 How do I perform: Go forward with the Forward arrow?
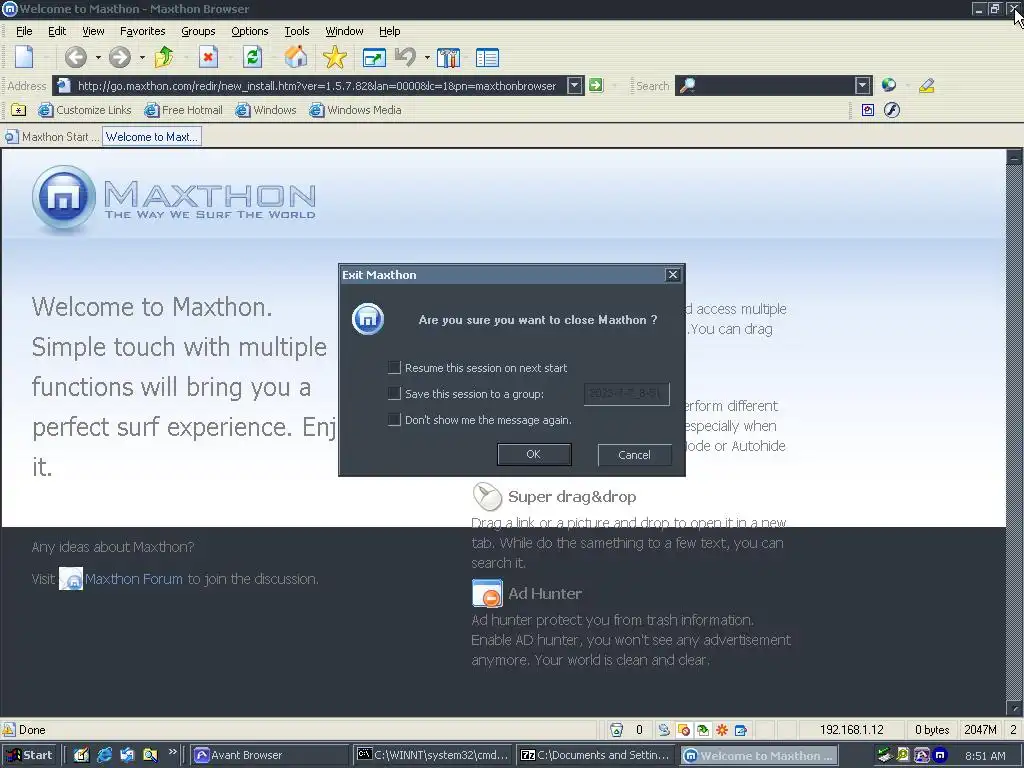[x=120, y=57]
